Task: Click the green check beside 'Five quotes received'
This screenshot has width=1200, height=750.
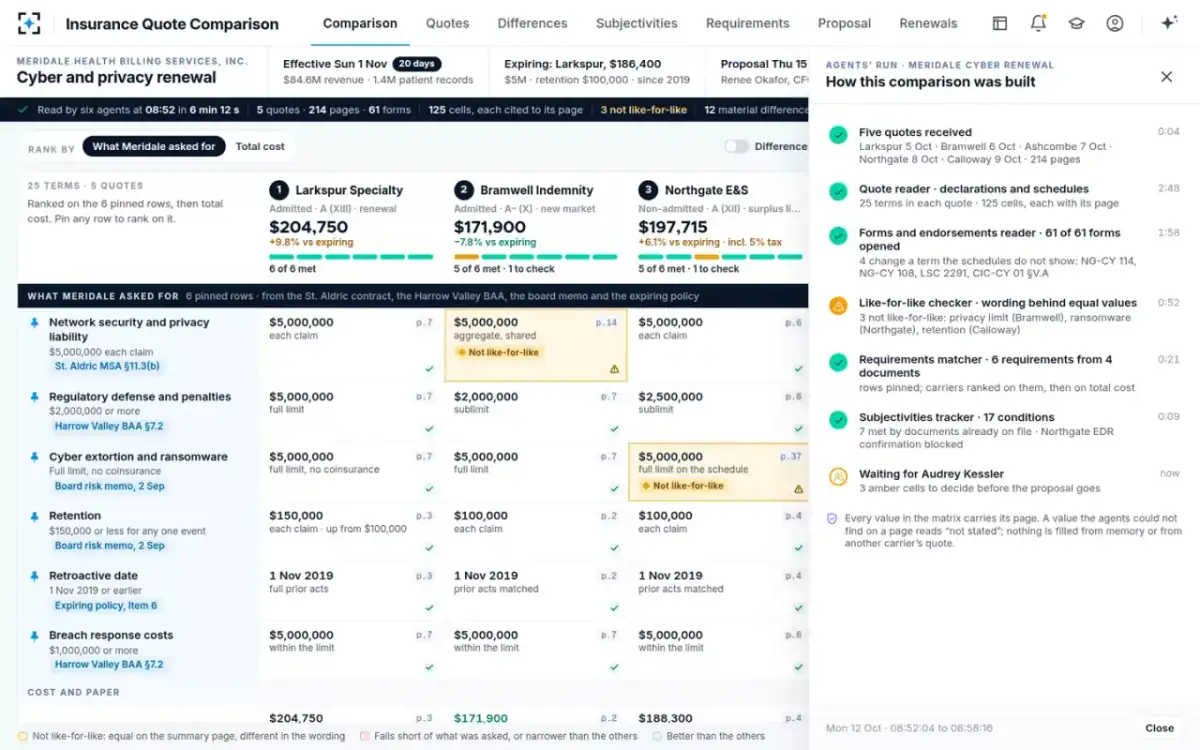Action: click(x=838, y=134)
